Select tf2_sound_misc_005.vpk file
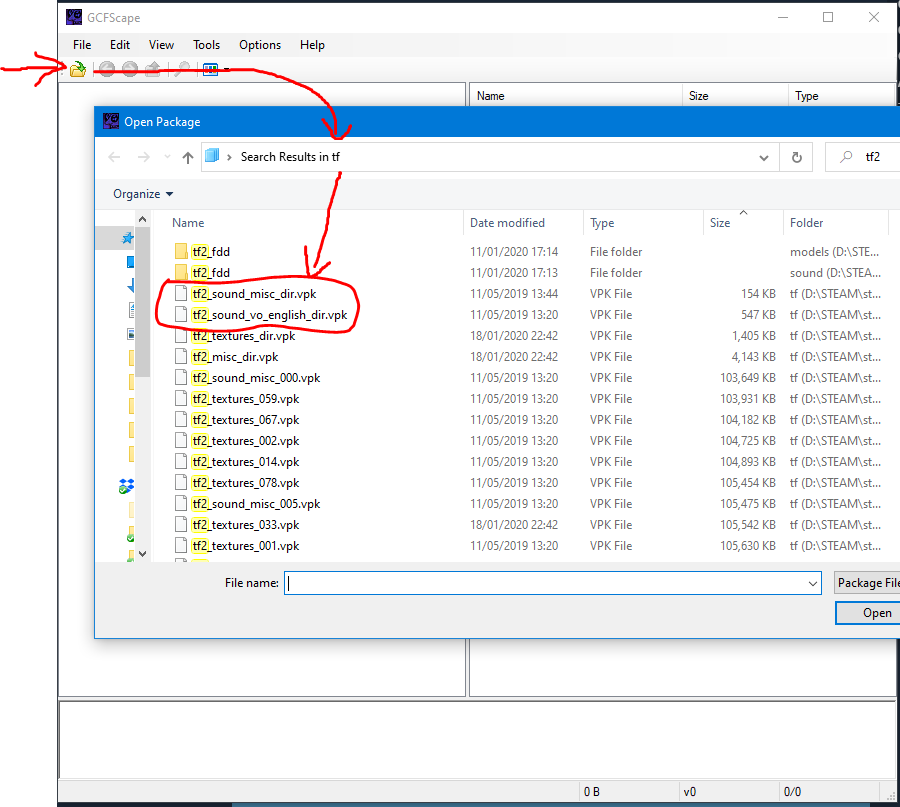Viewport: 900px width, 807px height. click(x=256, y=504)
